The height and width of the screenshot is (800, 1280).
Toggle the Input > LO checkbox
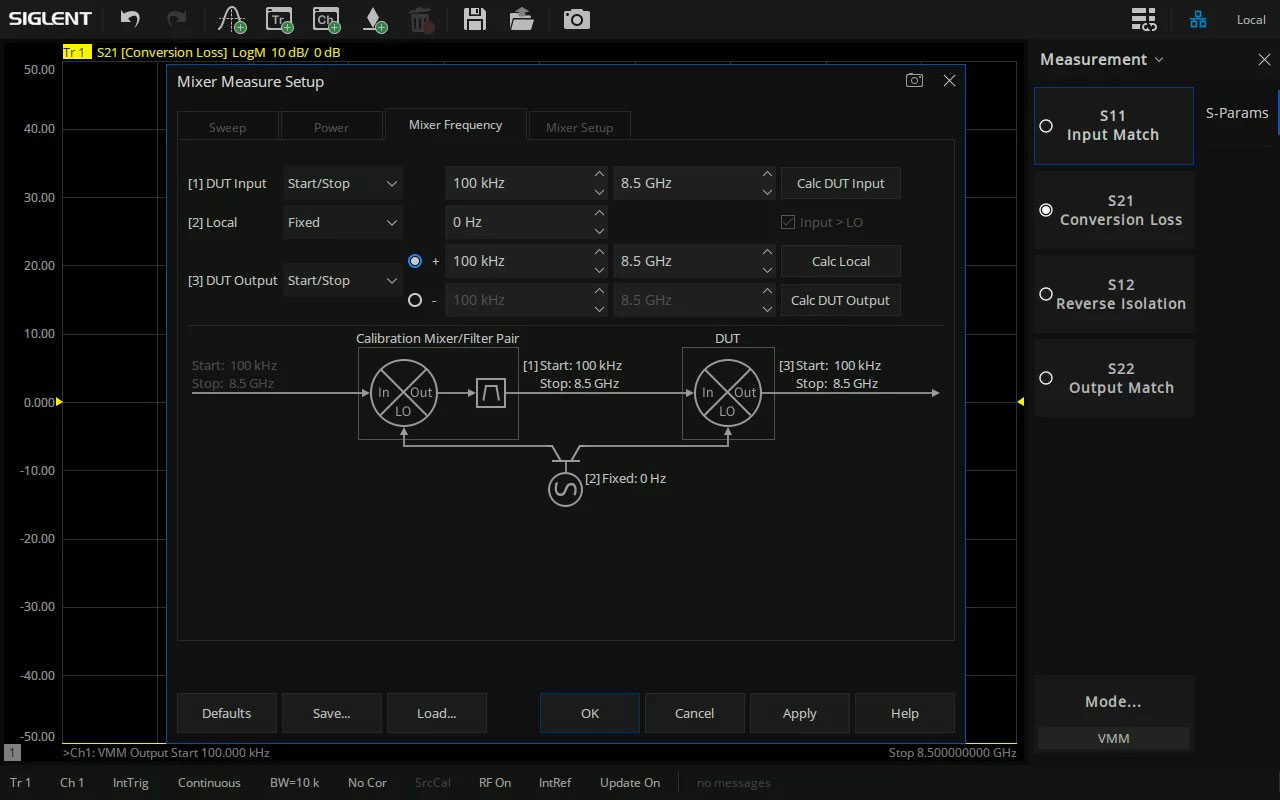tap(788, 222)
